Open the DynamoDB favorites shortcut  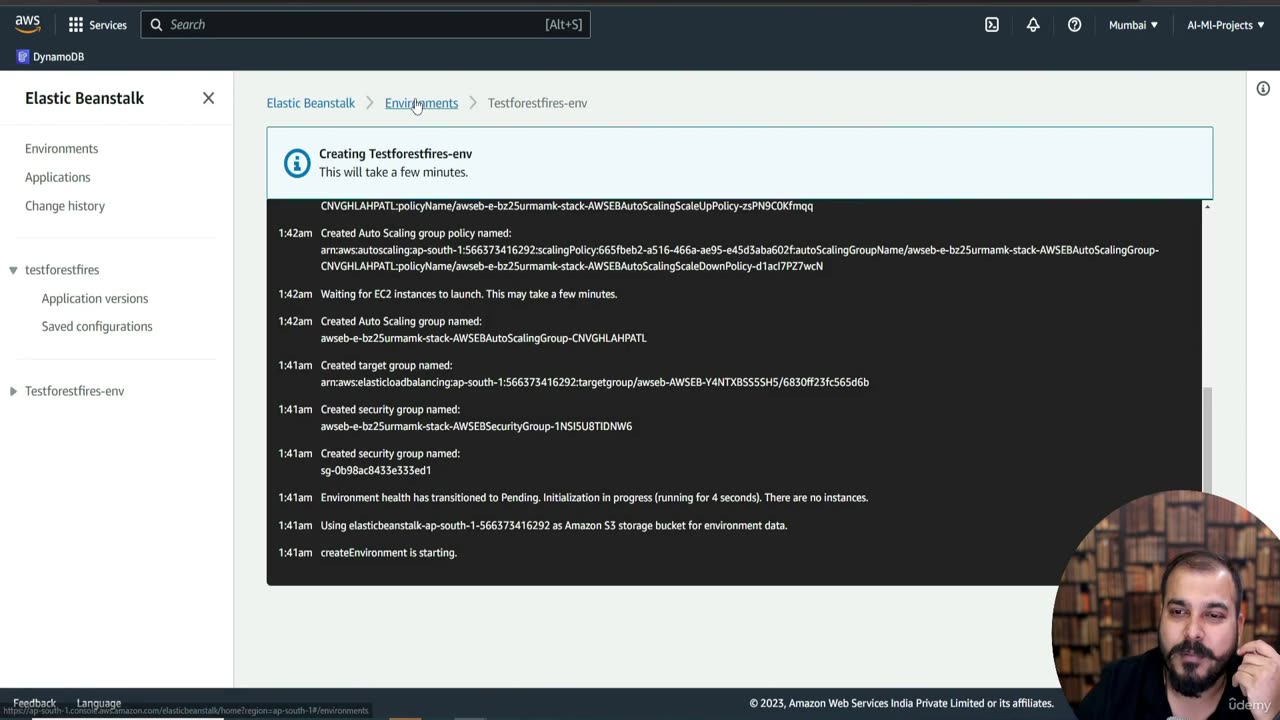[x=51, y=57]
